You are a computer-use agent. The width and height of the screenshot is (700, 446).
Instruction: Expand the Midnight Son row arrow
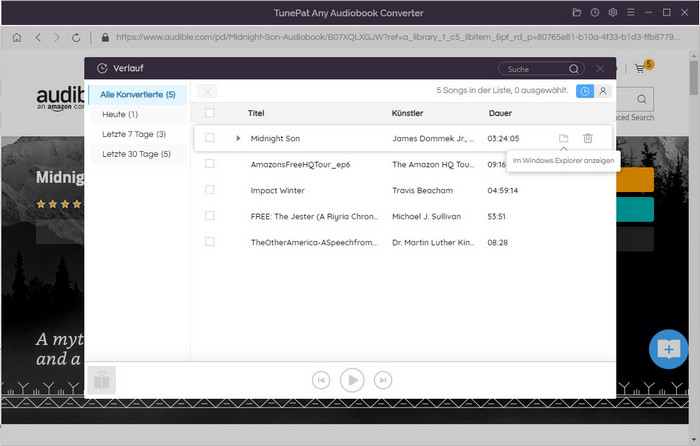coord(238,138)
